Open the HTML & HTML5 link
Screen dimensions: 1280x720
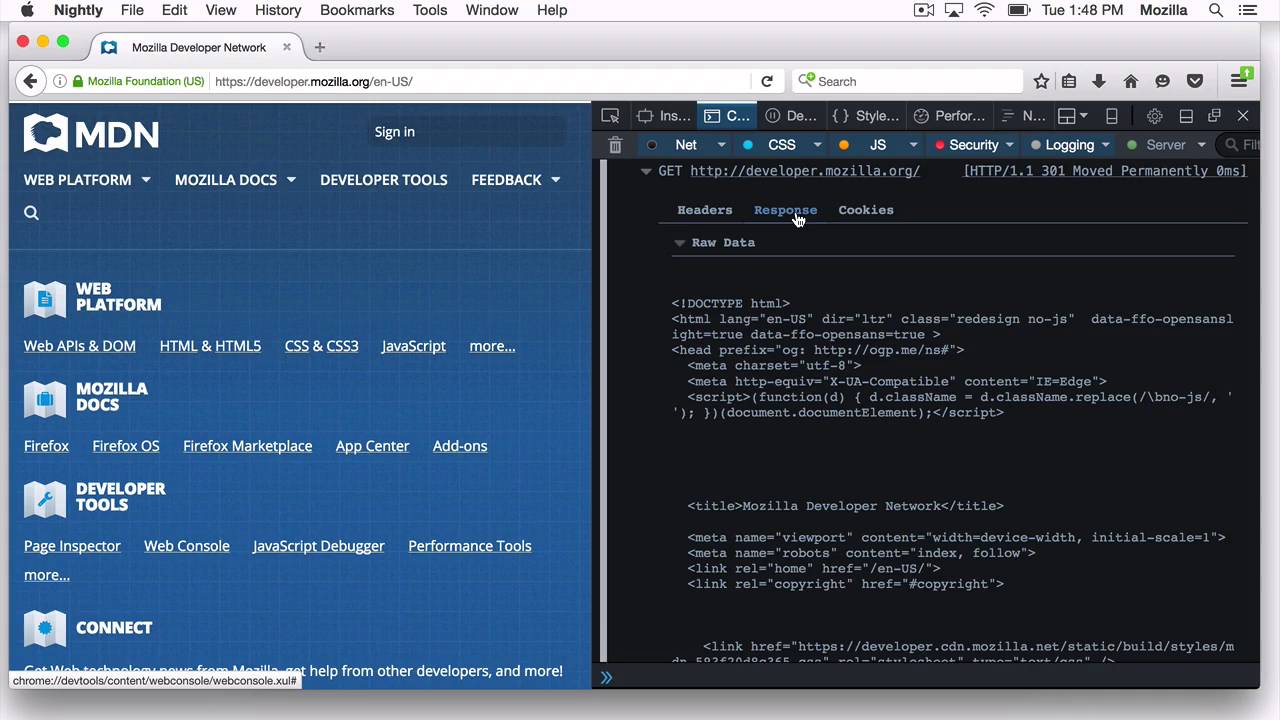tap(210, 346)
